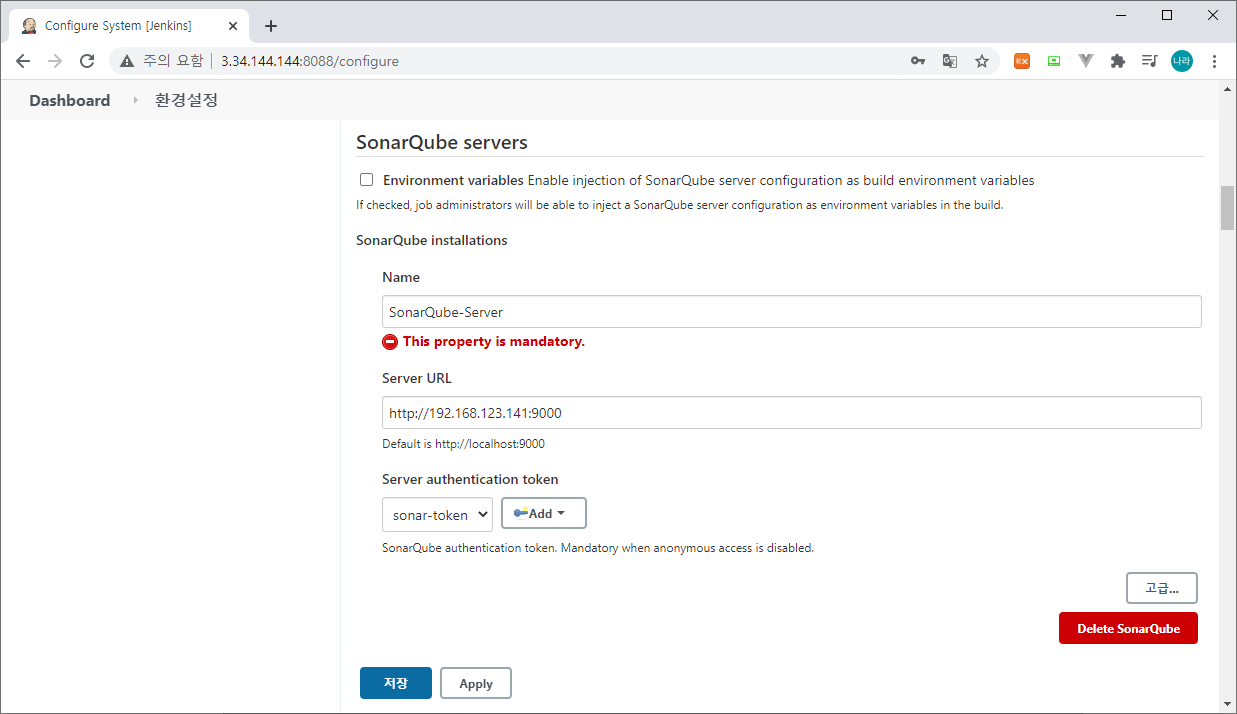The image size is (1237, 714).
Task: Click the green extension icon
Action: (x=1054, y=61)
